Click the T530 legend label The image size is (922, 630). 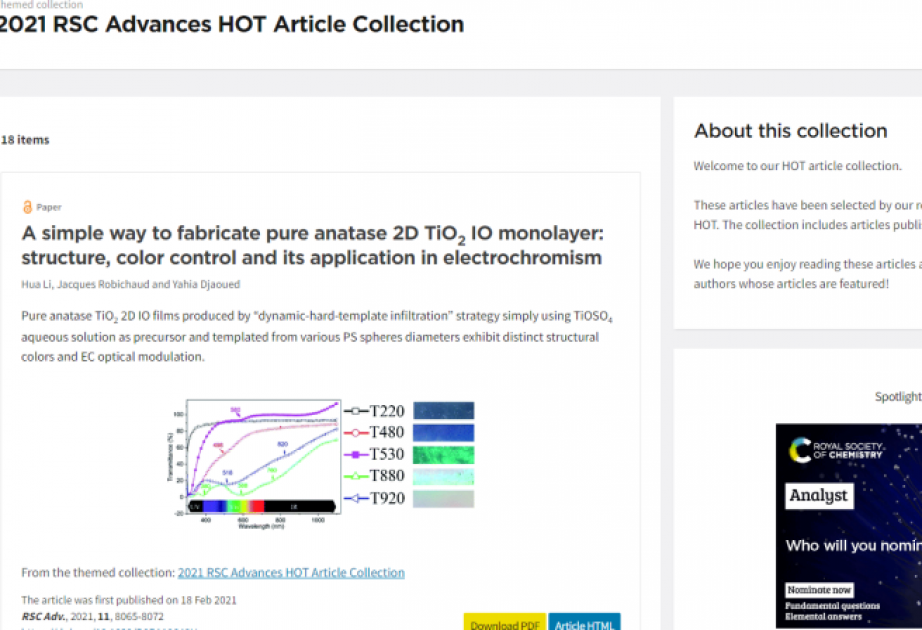387,454
